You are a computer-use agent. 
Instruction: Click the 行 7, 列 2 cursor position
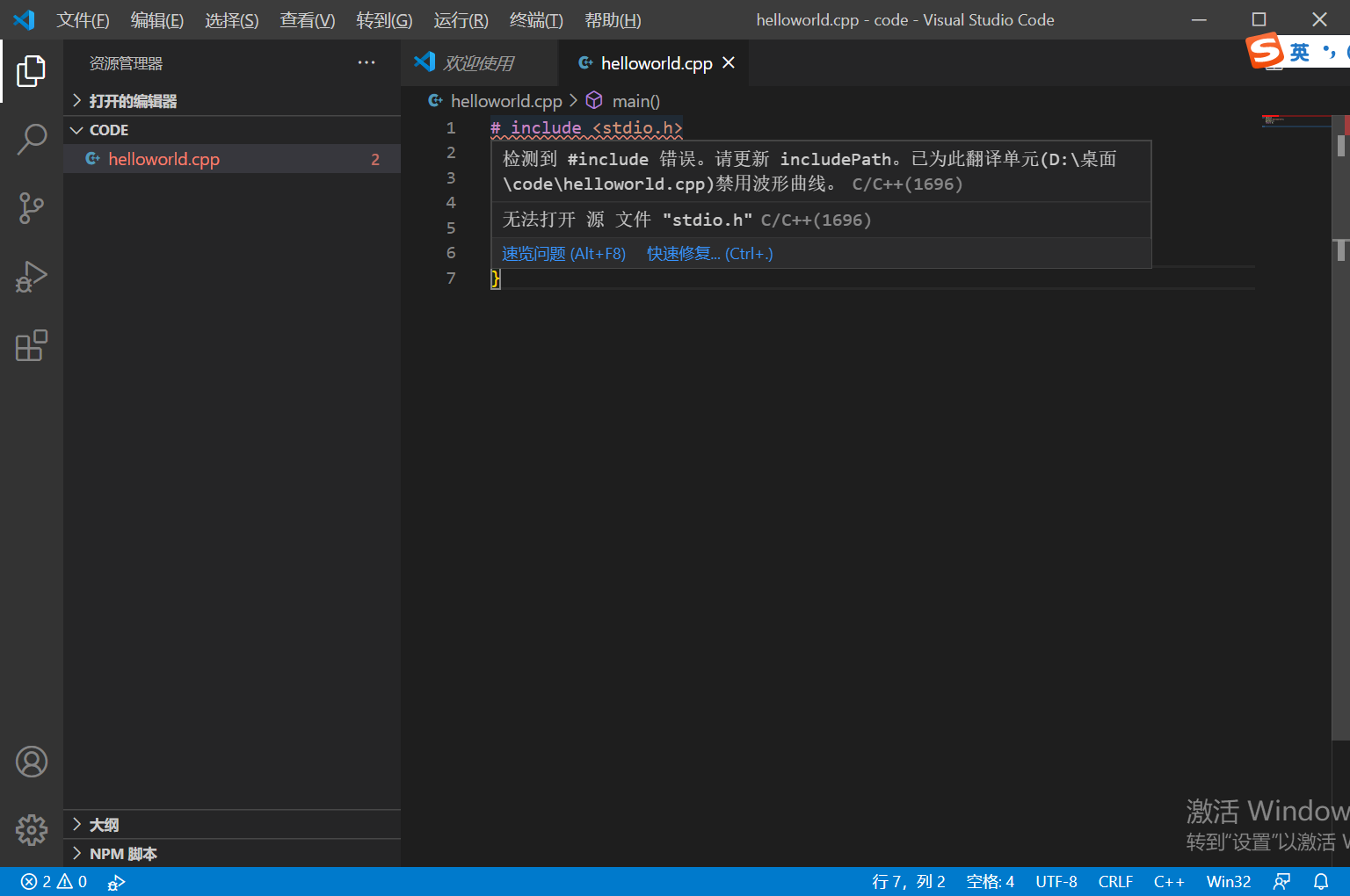pos(909,881)
